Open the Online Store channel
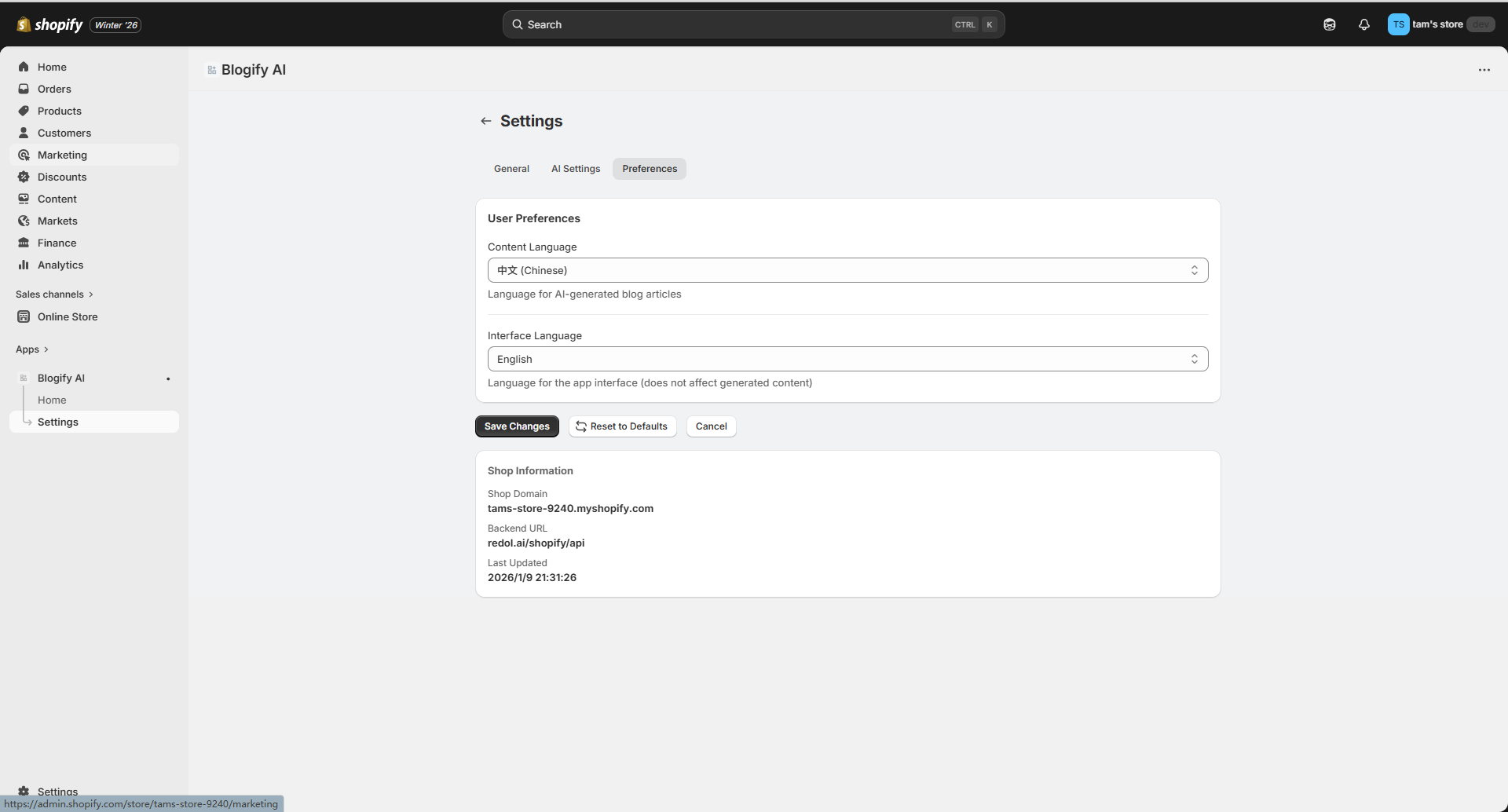Screen dimensions: 1508x812 pos(67,316)
